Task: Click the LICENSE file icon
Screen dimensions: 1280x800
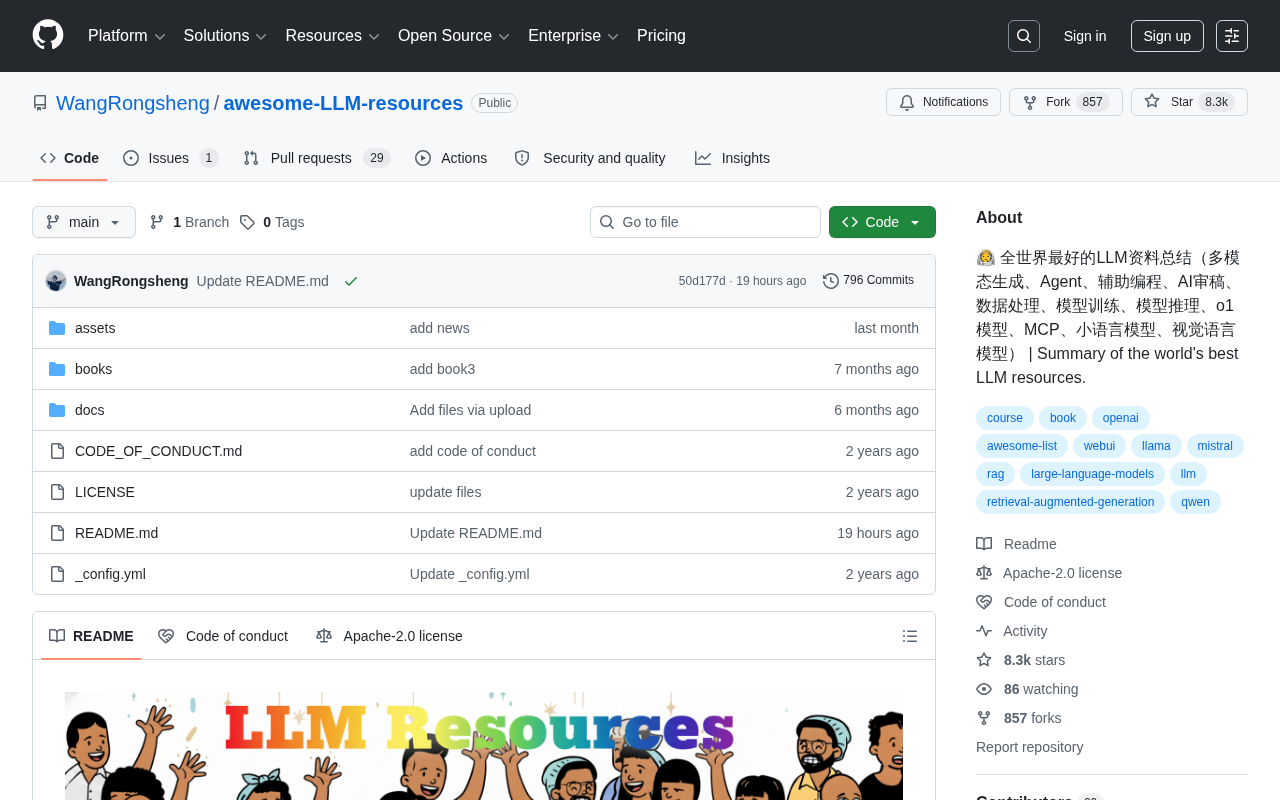Action: tap(57, 492)
